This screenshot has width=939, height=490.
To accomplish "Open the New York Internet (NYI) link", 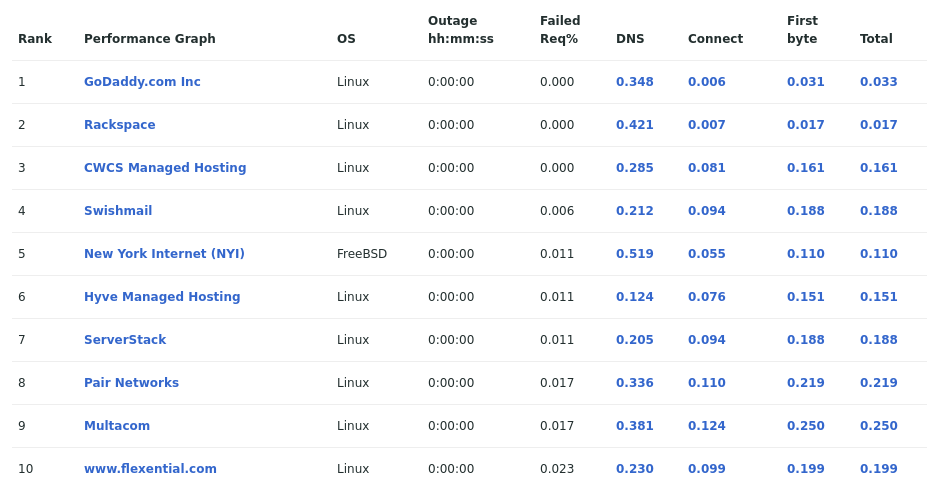I will 164,254.
